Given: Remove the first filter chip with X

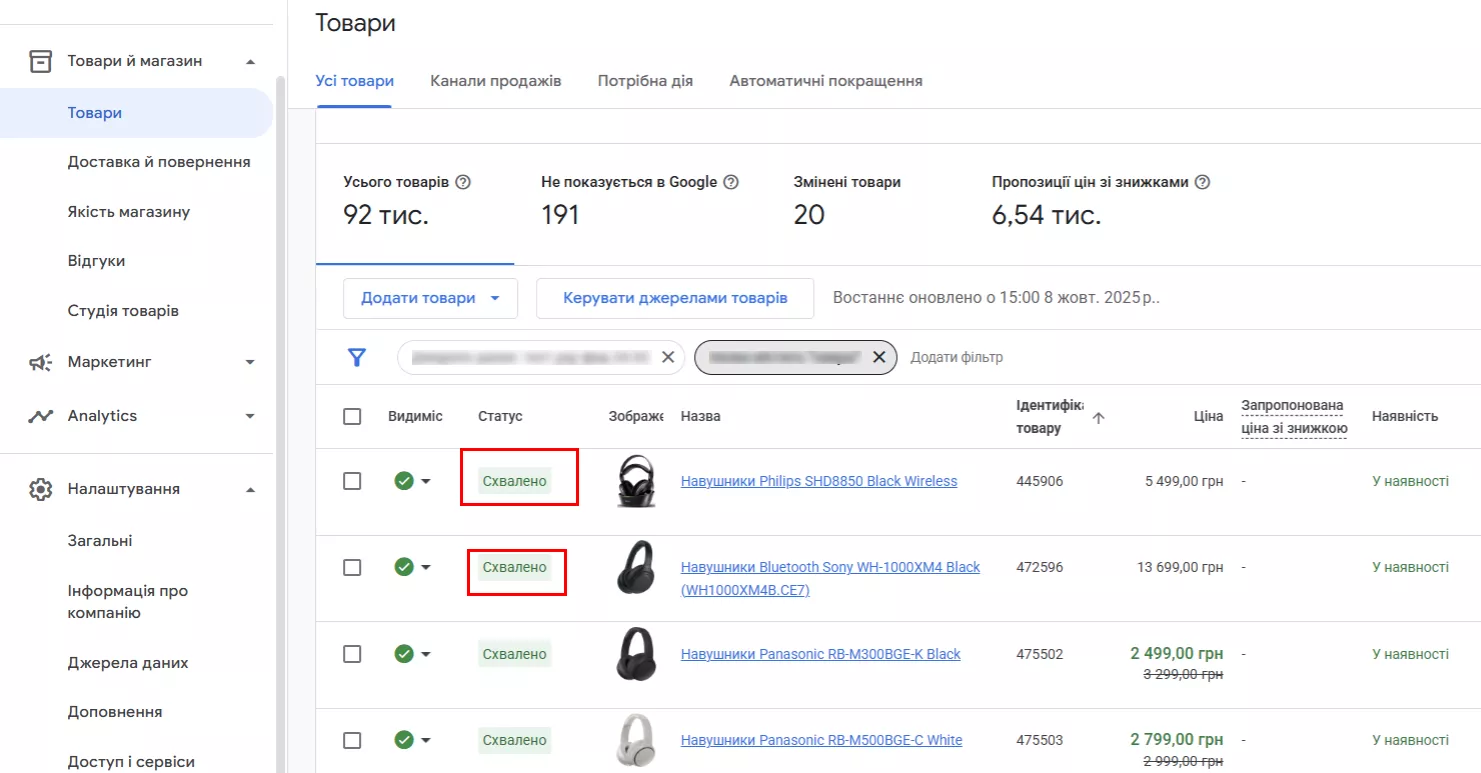Looking at the screenshot, I should click(668, 357).
